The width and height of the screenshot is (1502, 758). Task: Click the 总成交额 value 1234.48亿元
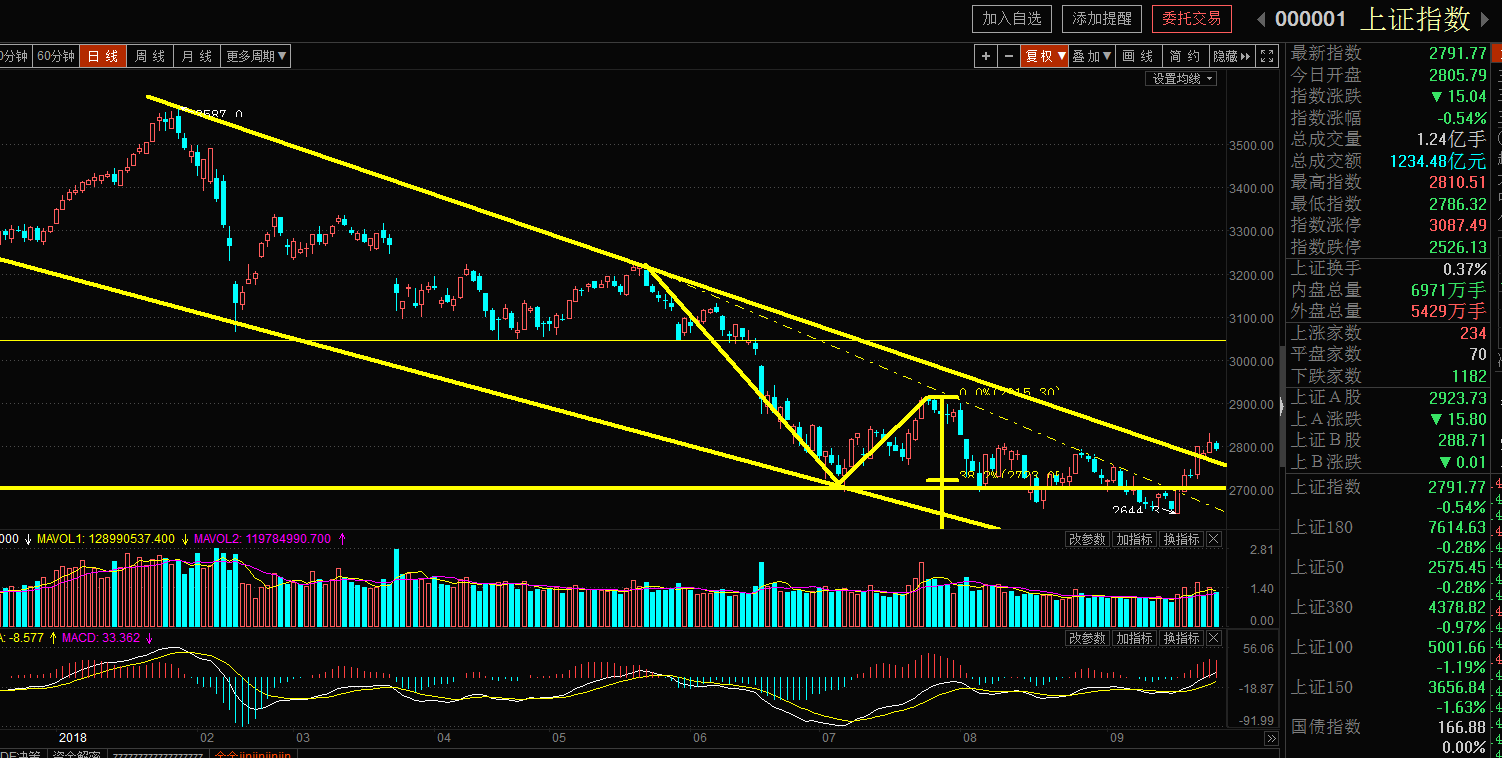pos(1438,161)
